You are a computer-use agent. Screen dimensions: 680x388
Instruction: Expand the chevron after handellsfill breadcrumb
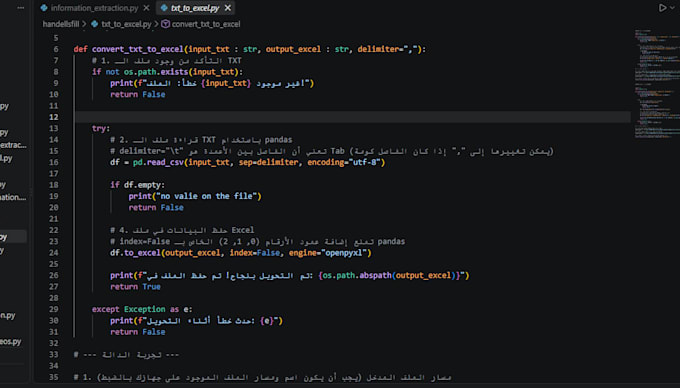point(84,24)
